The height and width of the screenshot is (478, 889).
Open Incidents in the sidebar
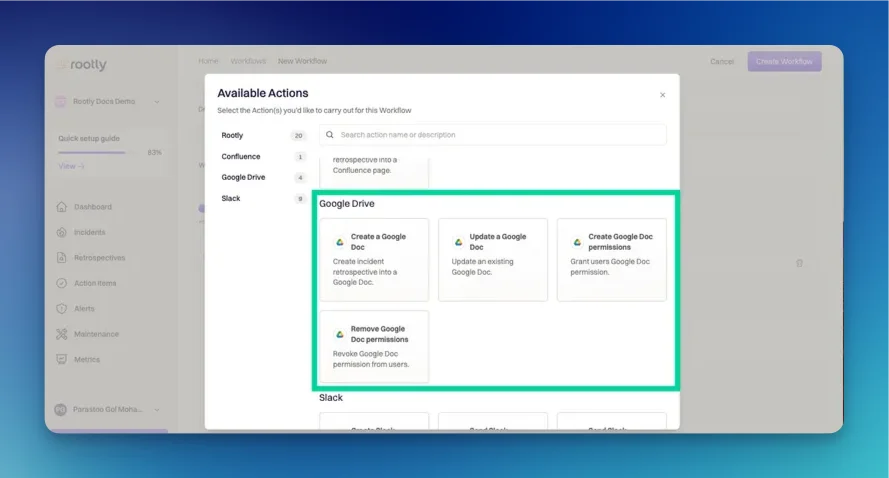(90, 232)
